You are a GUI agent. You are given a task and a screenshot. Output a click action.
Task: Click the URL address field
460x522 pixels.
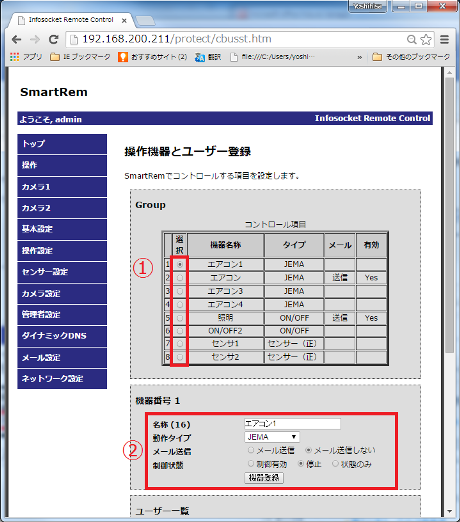pyautogui.click(x=237, y=39)
